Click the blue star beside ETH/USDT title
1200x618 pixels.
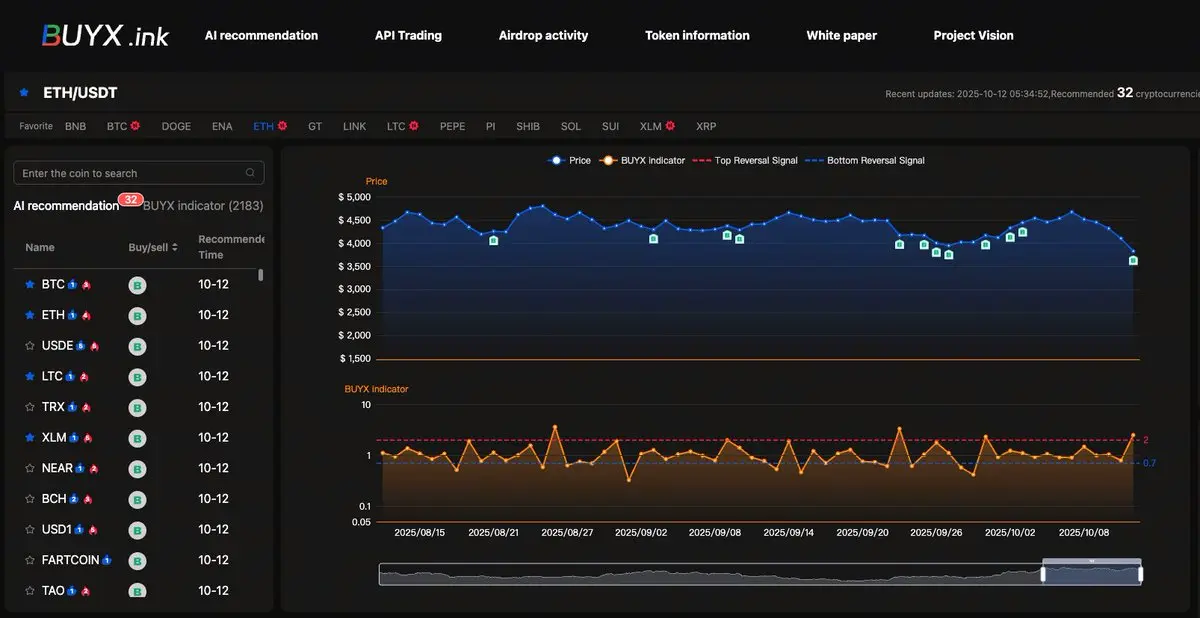(24, 93)
